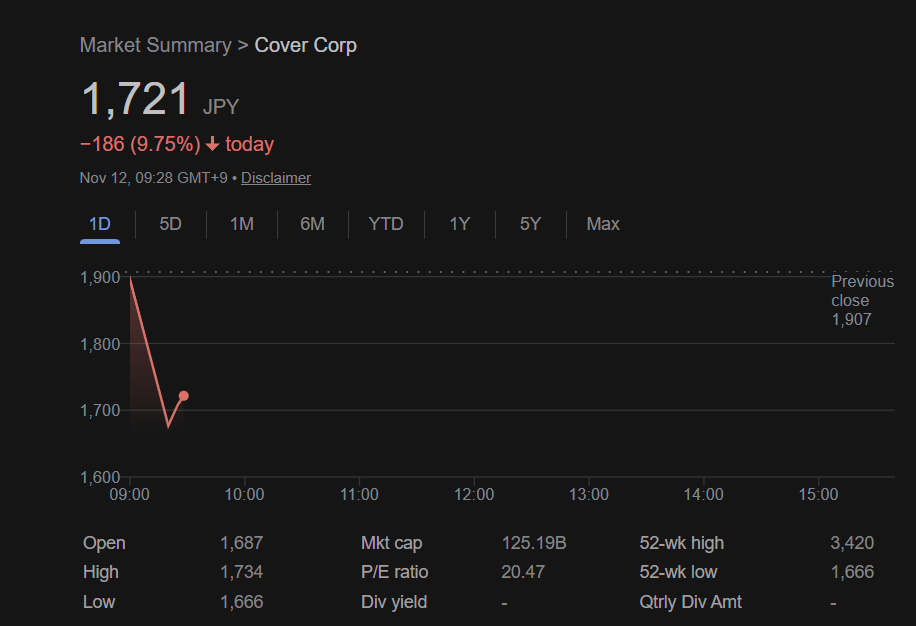Open the 6M chart range tab
Screen dimensions: 916x626
313,224
